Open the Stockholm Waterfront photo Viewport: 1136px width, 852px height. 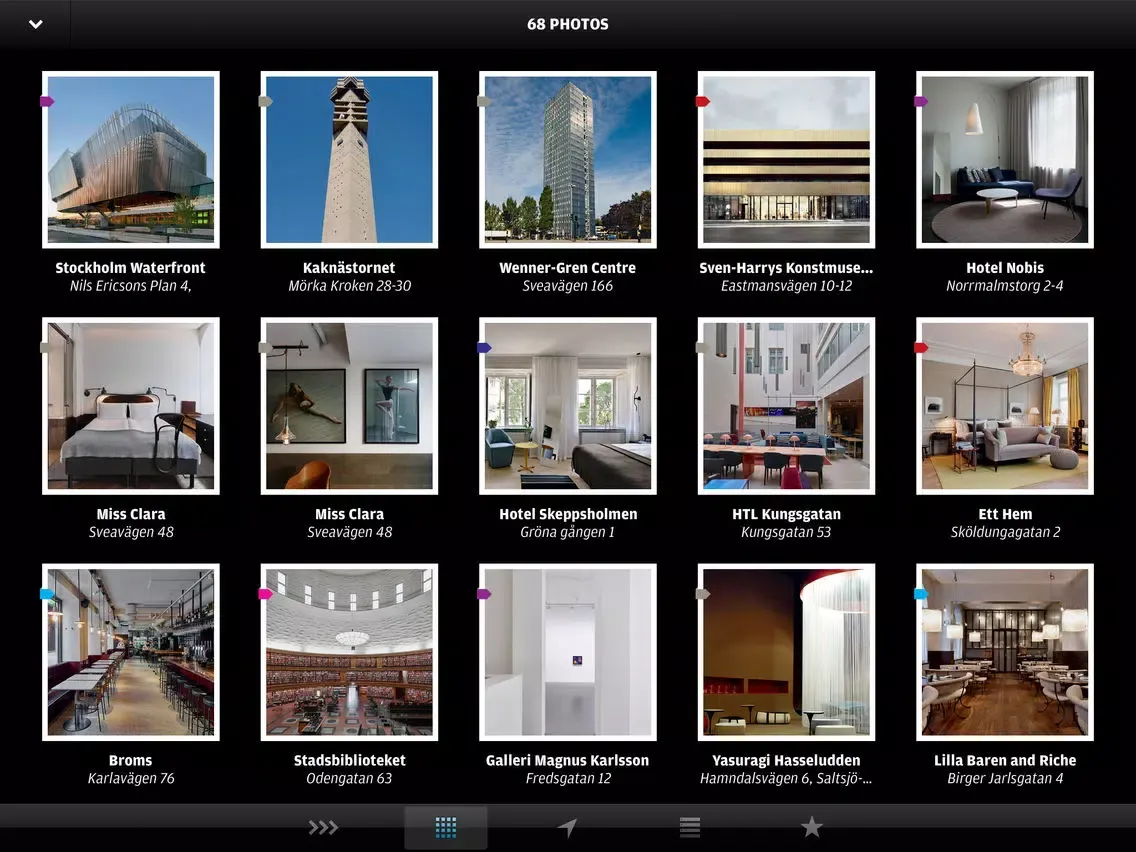tap(131, 159)
